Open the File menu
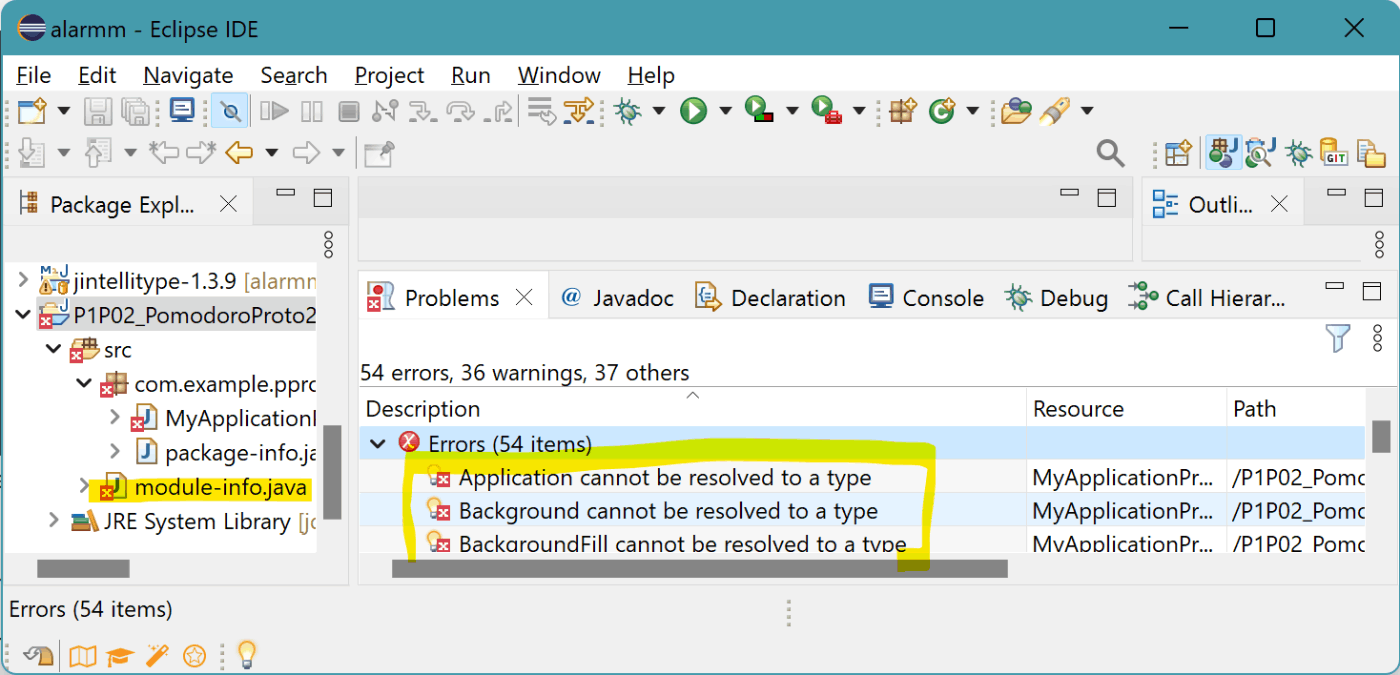This screenshot has height=675, width=1400. [34, 75]
